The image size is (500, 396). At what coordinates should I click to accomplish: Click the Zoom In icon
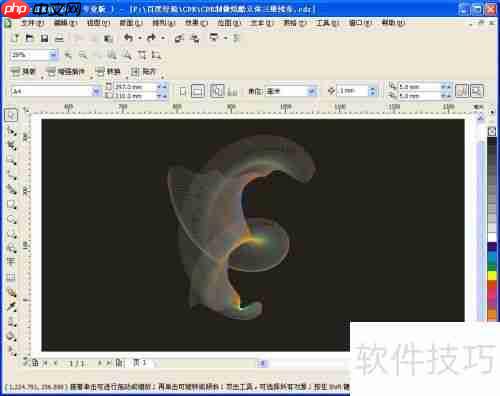[x=68, y=55]
